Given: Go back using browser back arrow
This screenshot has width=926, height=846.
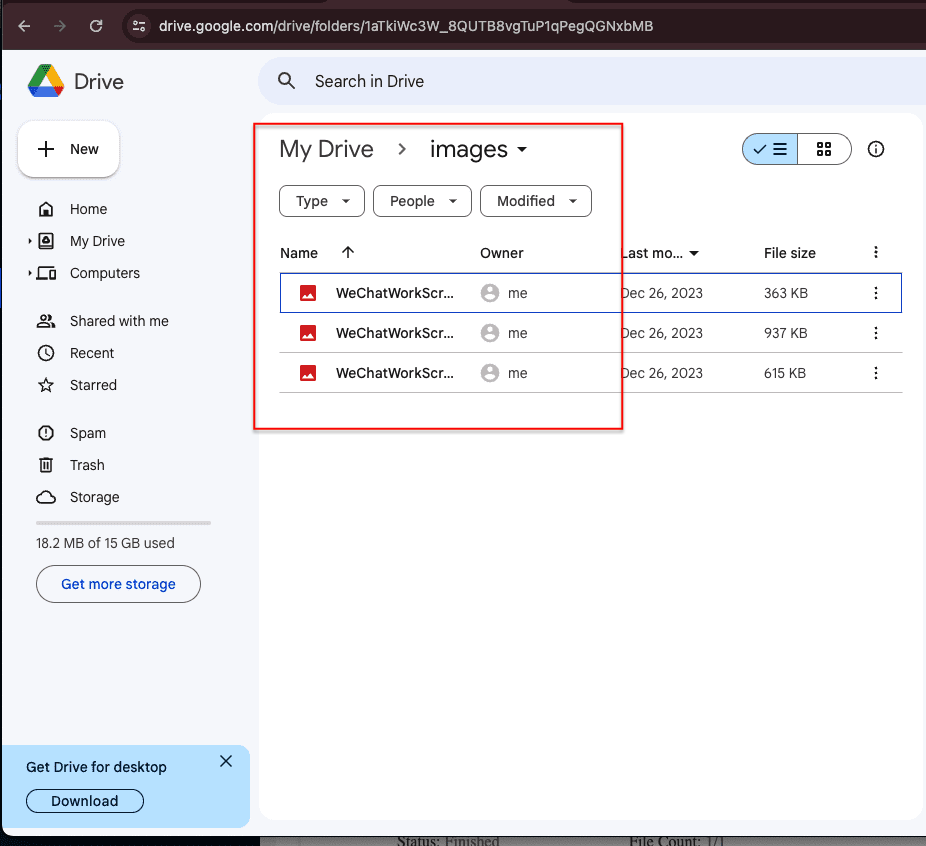Looking at the screenshot, I should point(24,26).
